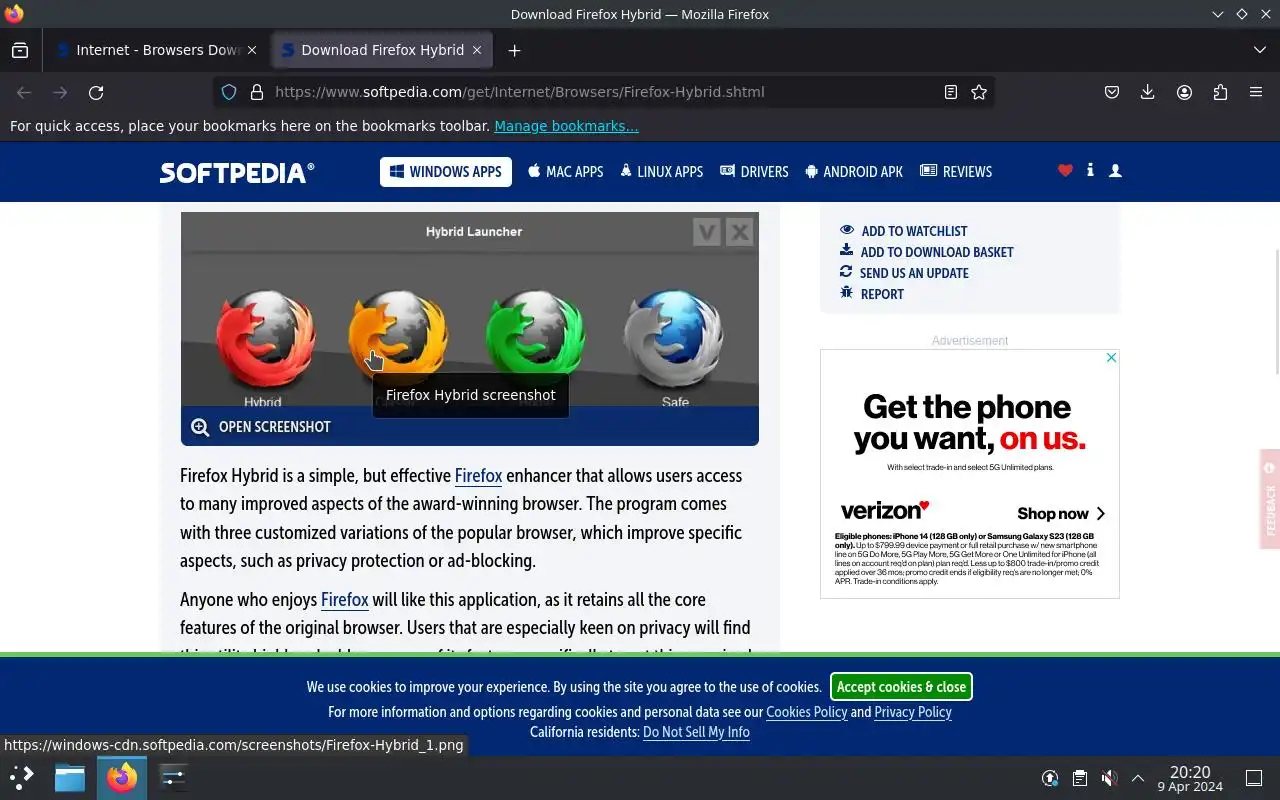The width and height of the screenshot is (1280, 800).
Task: Go back to previous page
Action: pos(24,92)
